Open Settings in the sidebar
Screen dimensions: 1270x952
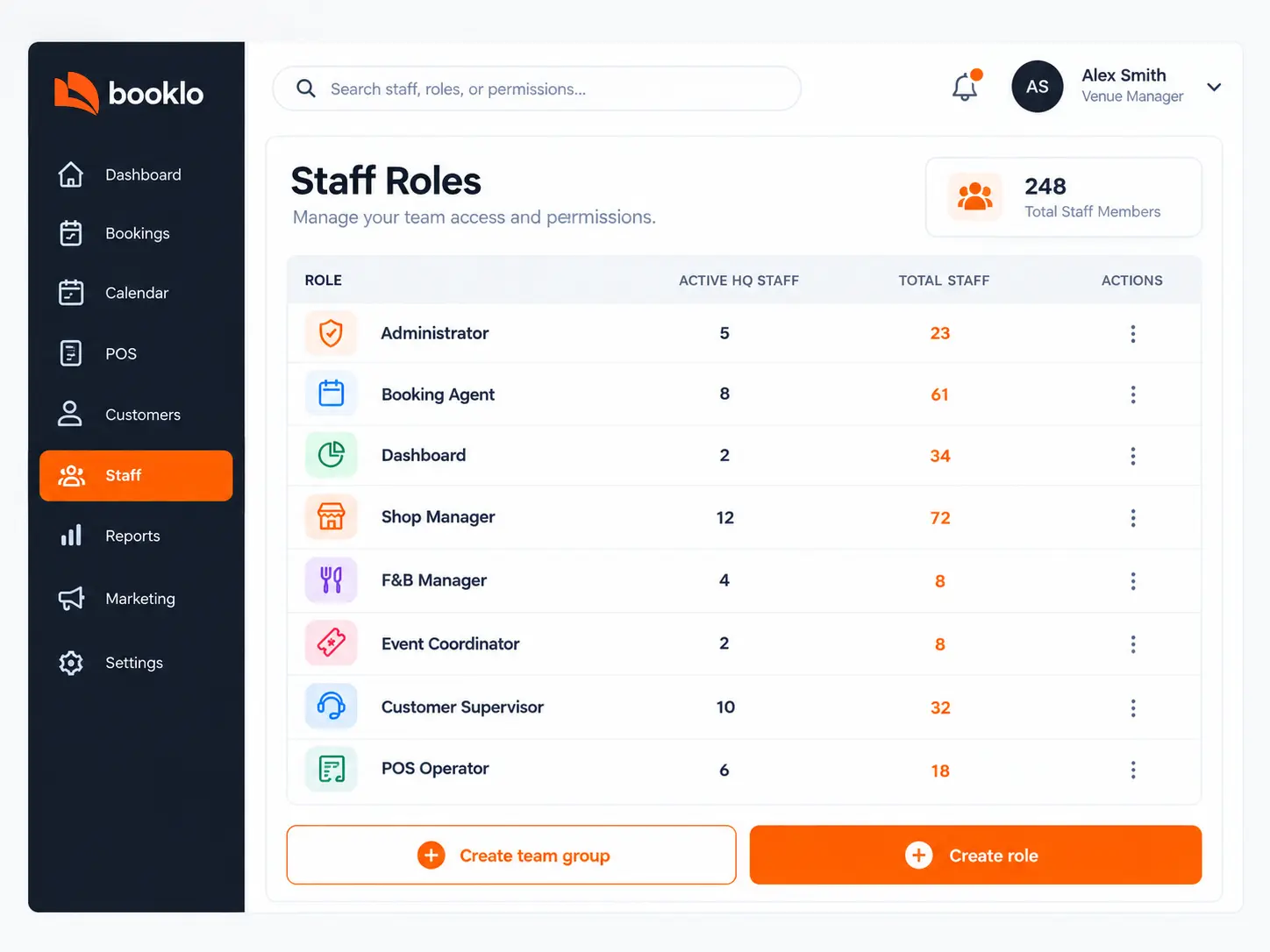pos(136,663)
